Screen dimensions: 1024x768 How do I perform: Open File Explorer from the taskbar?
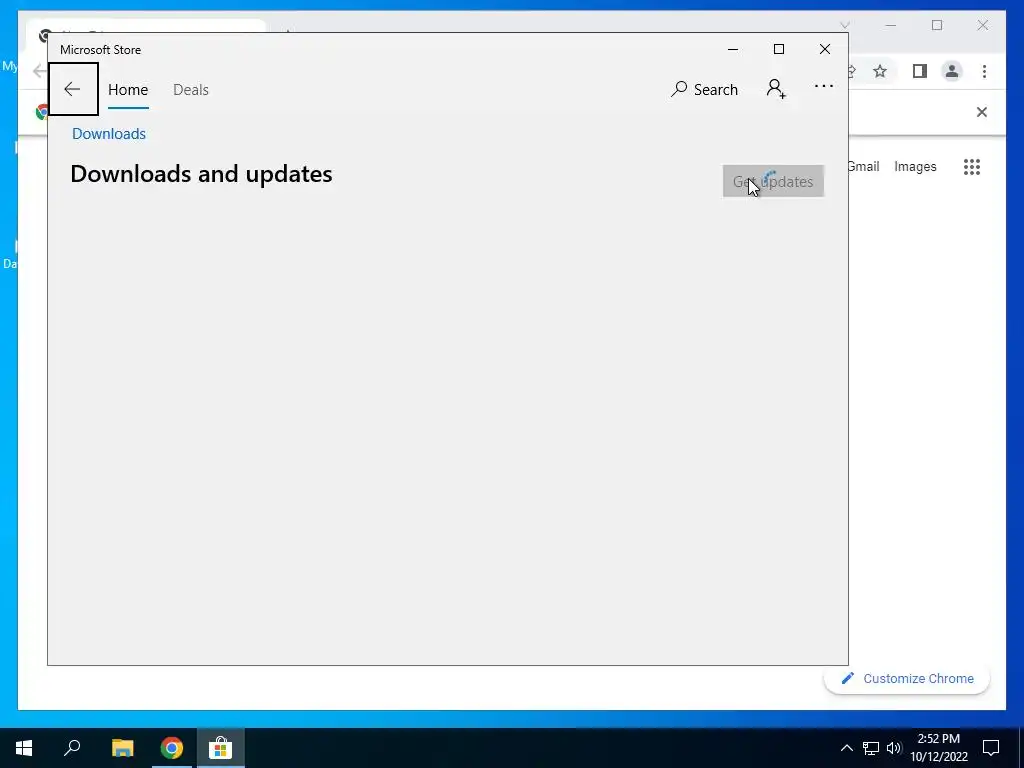[x=122, y=748]
